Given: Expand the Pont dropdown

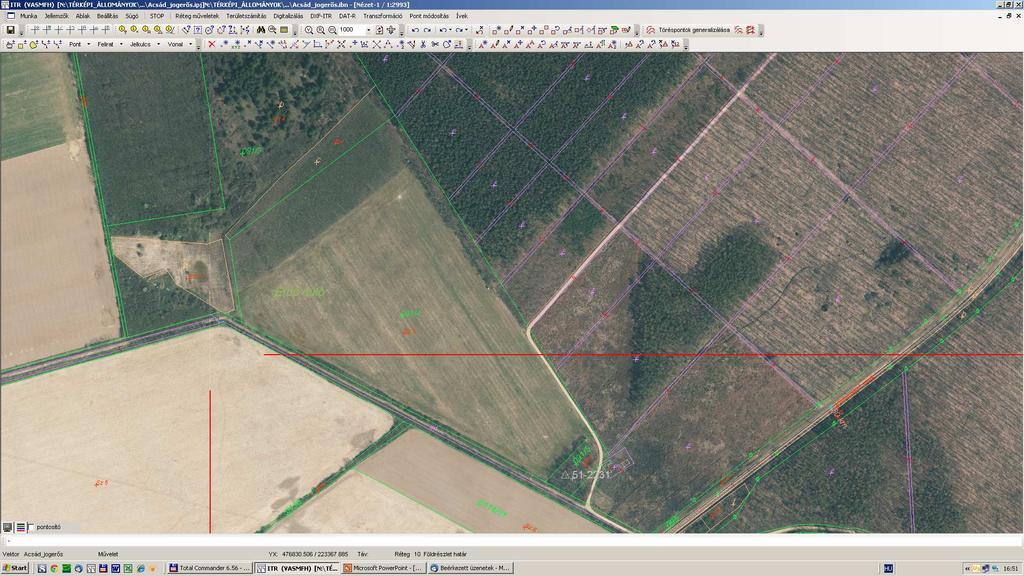Looking at the screenshot, I should click(89, 44).
